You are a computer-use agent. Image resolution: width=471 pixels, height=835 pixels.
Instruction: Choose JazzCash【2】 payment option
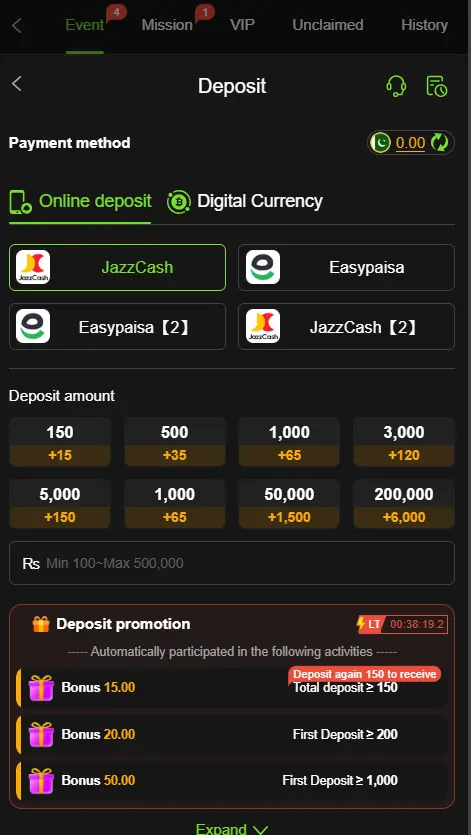coord(346,326)
